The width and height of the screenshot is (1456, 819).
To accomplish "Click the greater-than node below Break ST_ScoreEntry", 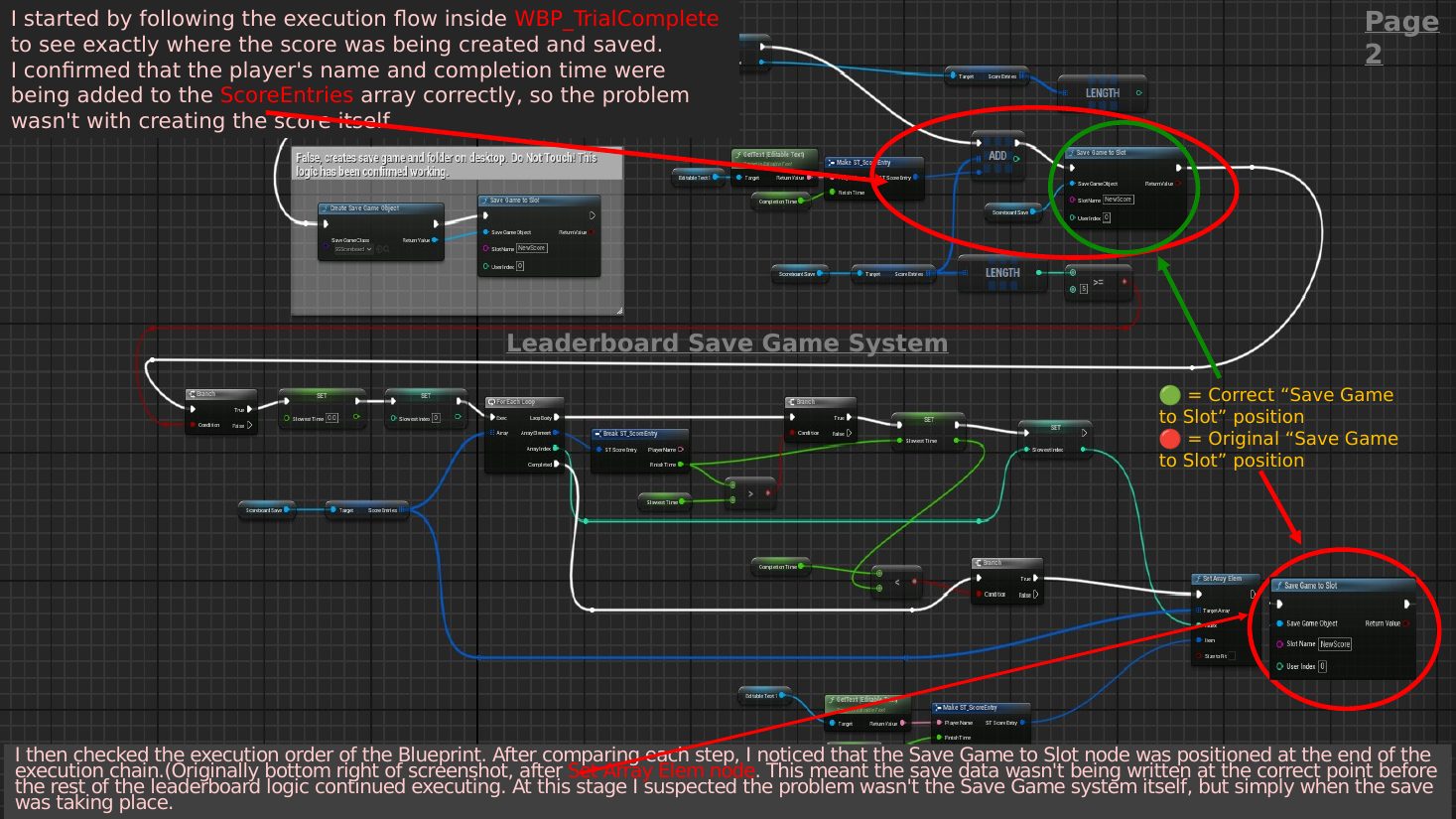I will [749, 492].
